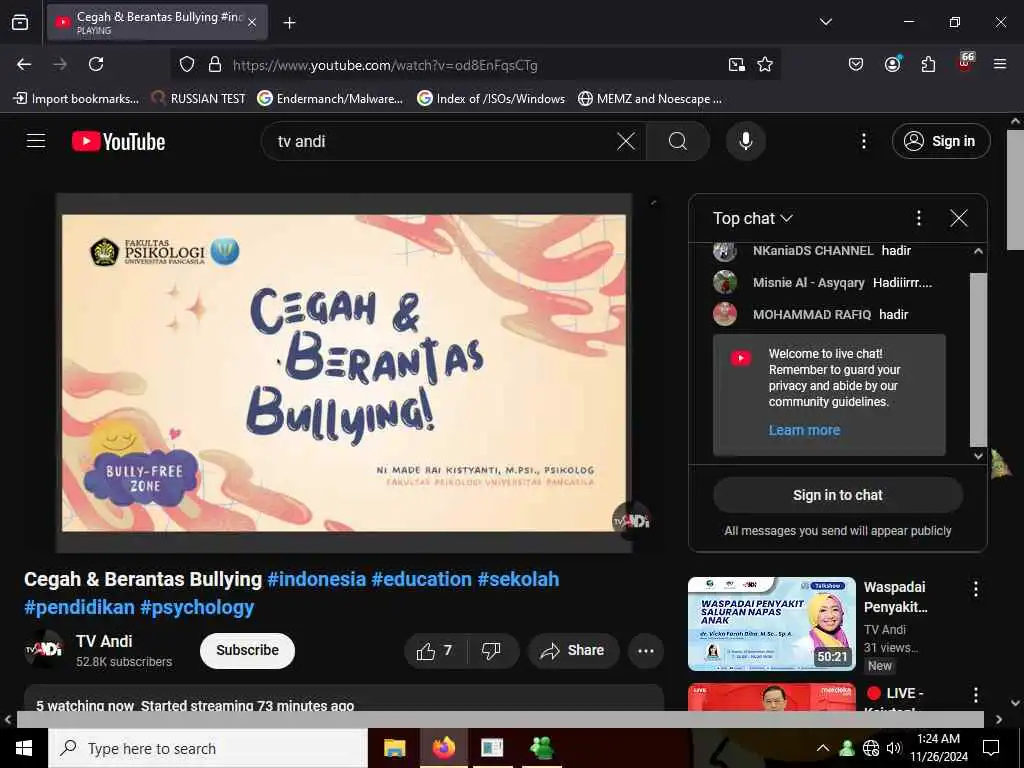1024x768 pixels.
Task: Open the #psychology hashtag link
Action: coord(197,607)
